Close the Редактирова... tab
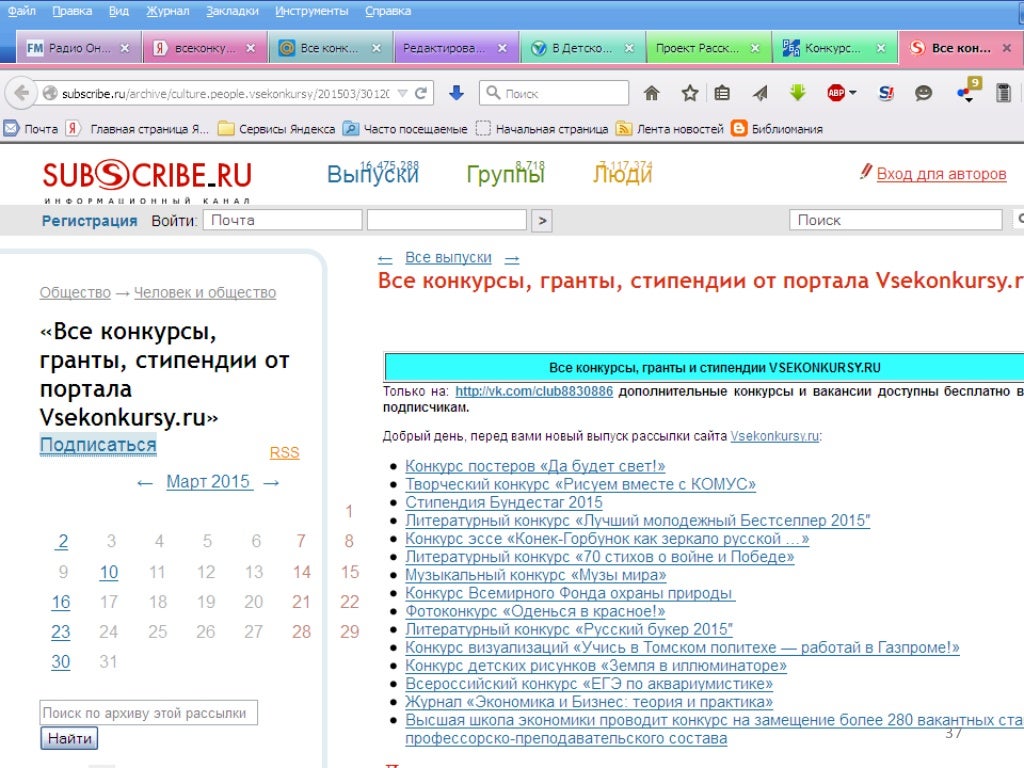The height and width of the screenshot is (768, 1024). coord(502,48)
